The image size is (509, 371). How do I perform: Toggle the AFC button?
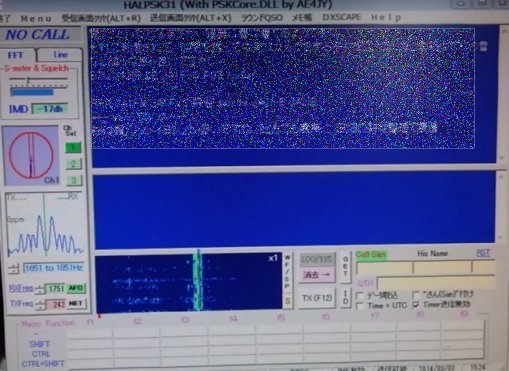coord(76,288)
